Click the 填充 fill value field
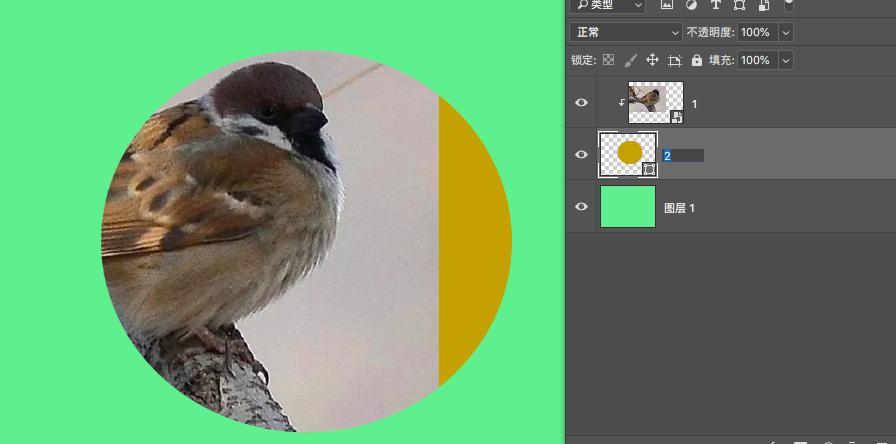Image resolution: width=896 pixels, height=444 pixels. click(x=757, y=60)
